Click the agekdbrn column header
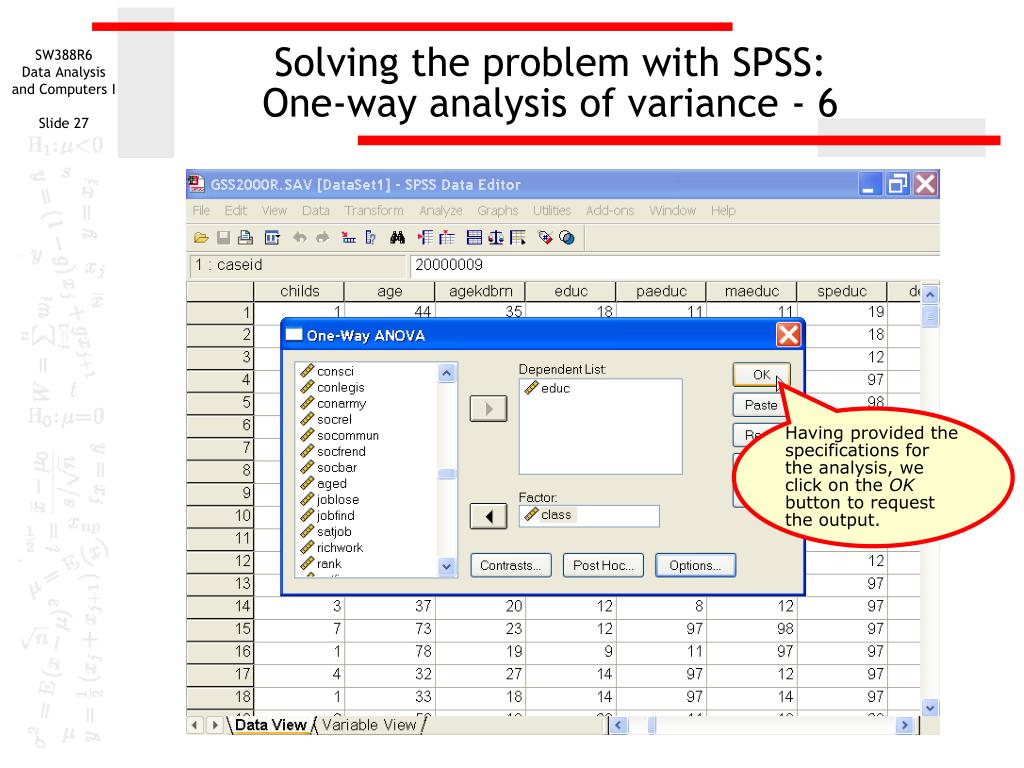Image resolution: width=1024 pixels, height=768 pixels. click(x=480, y=291)
